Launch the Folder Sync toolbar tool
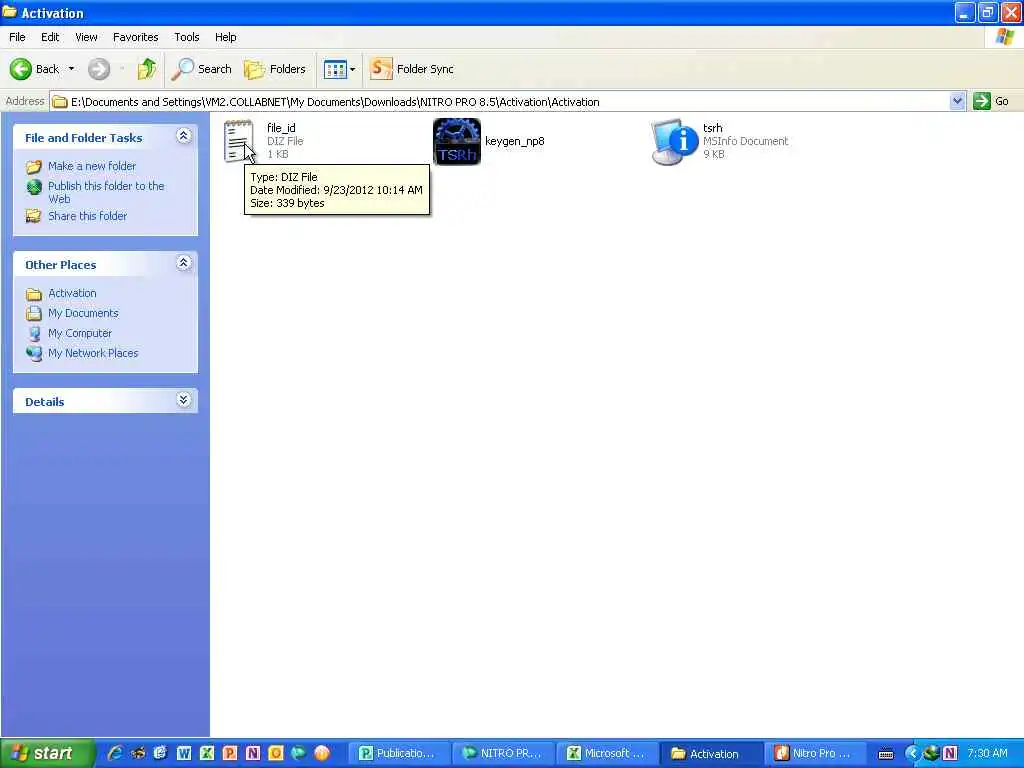1024x768 pixels. 411,69
